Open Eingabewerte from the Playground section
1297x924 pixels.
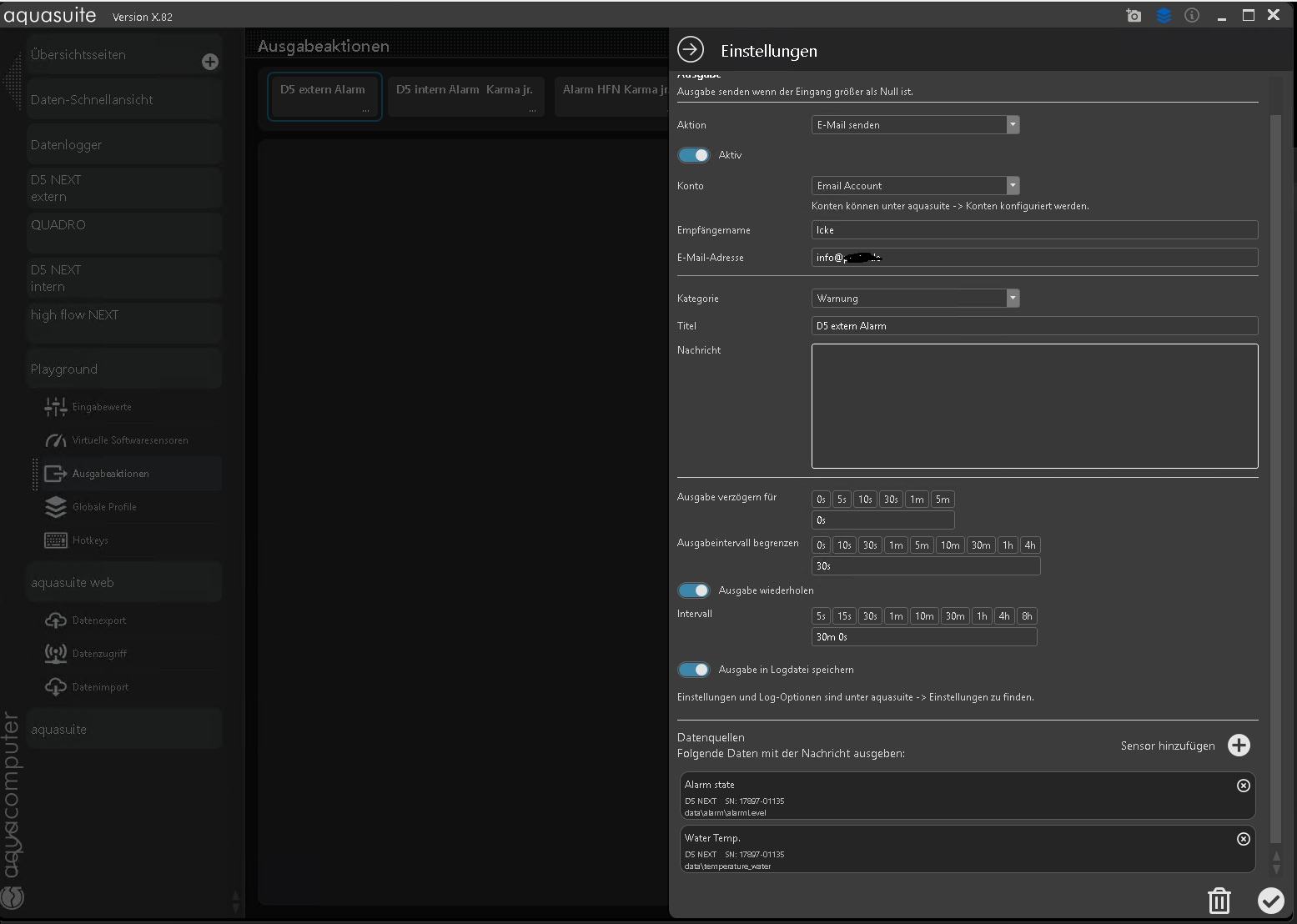[x=131, y=407]
